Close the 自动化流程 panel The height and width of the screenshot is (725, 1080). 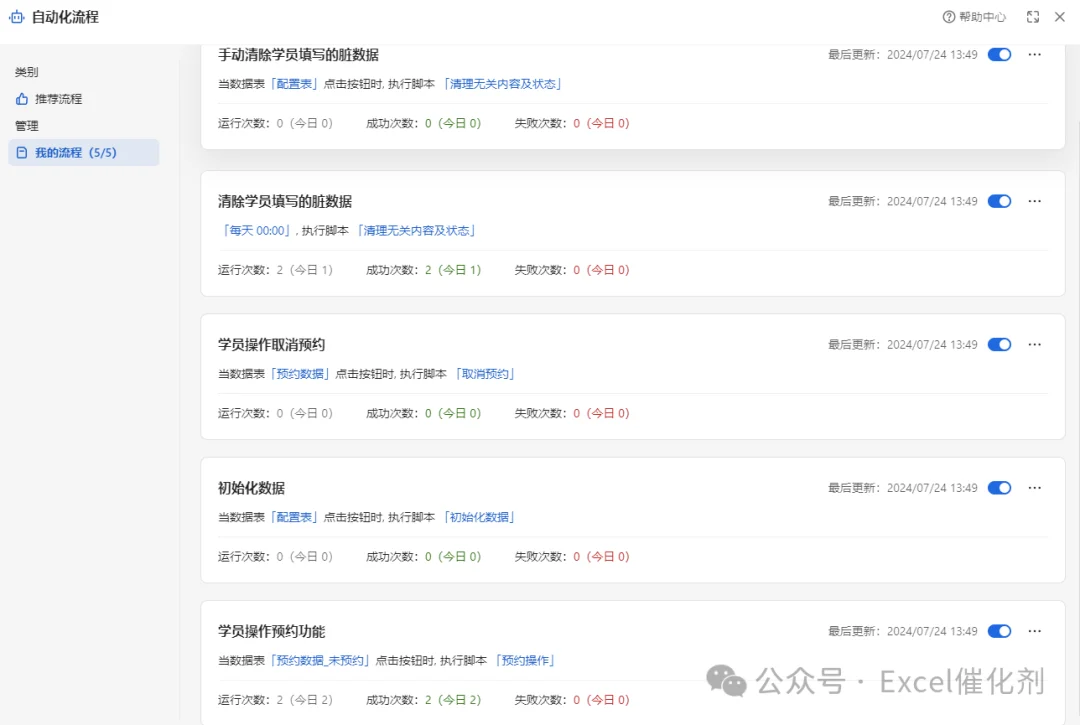(1060, 17)
